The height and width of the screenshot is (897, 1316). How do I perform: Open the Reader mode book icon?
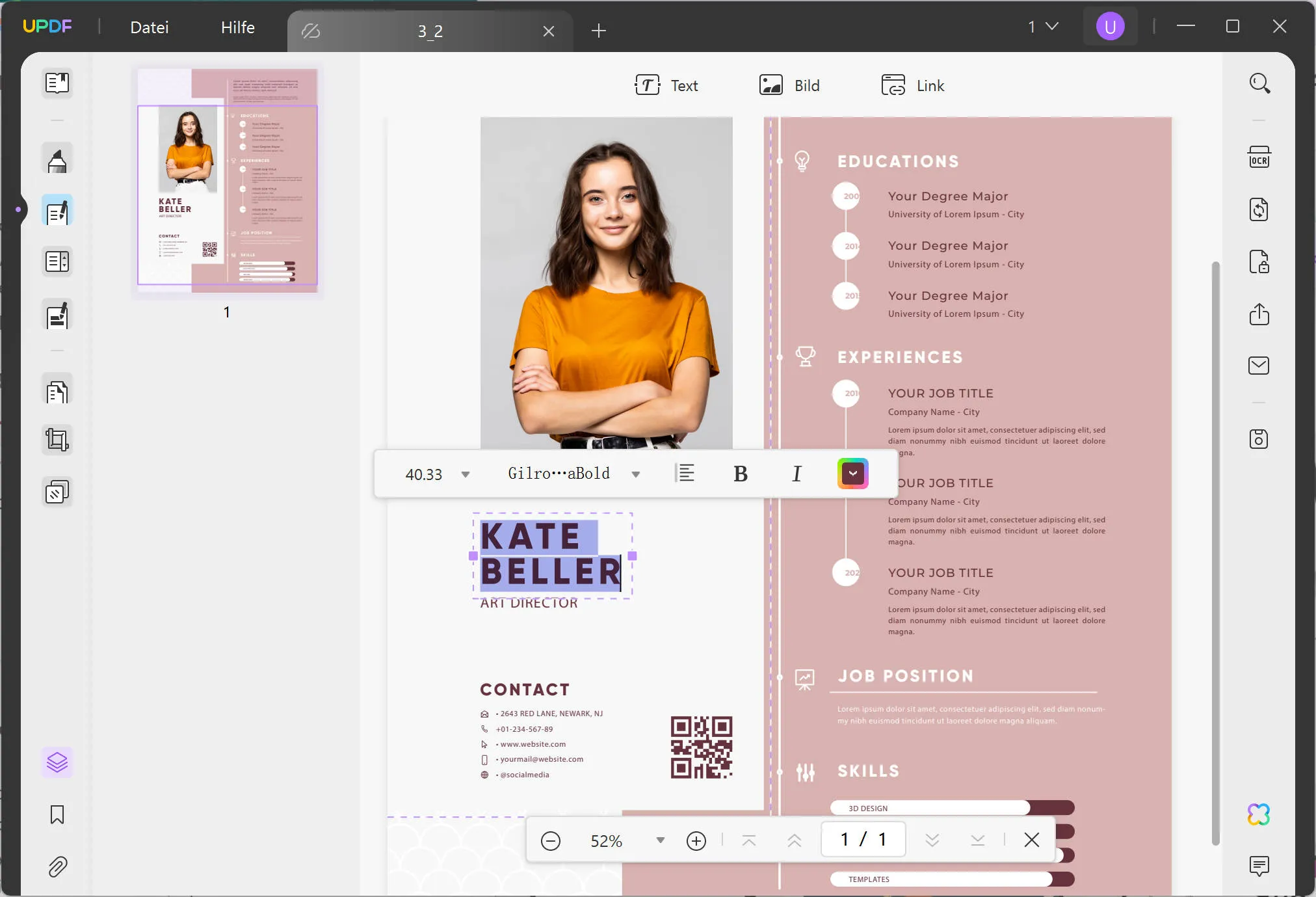[x=57, y=83]
